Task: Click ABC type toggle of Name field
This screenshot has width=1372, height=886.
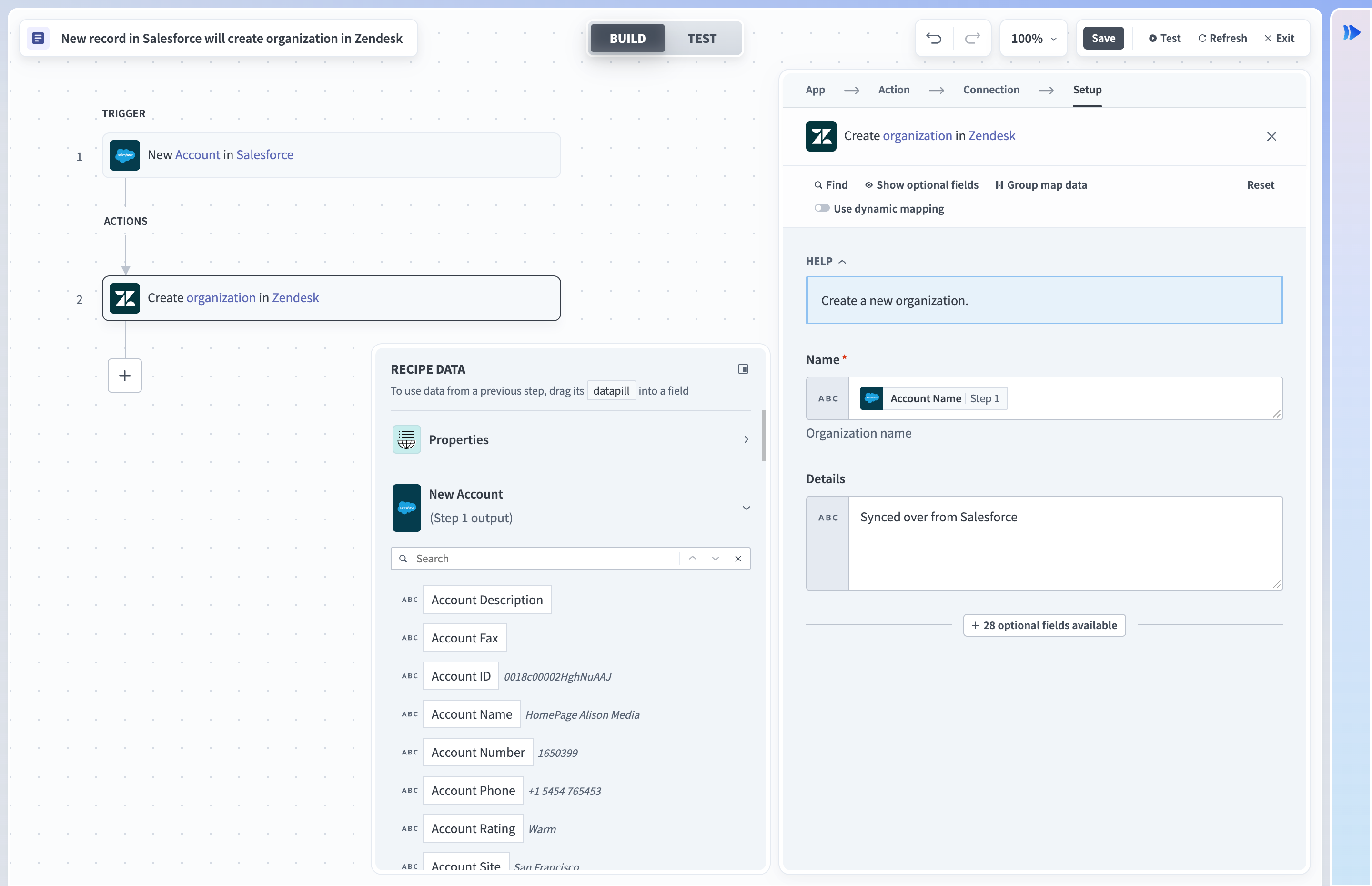Action: point(828,398)
